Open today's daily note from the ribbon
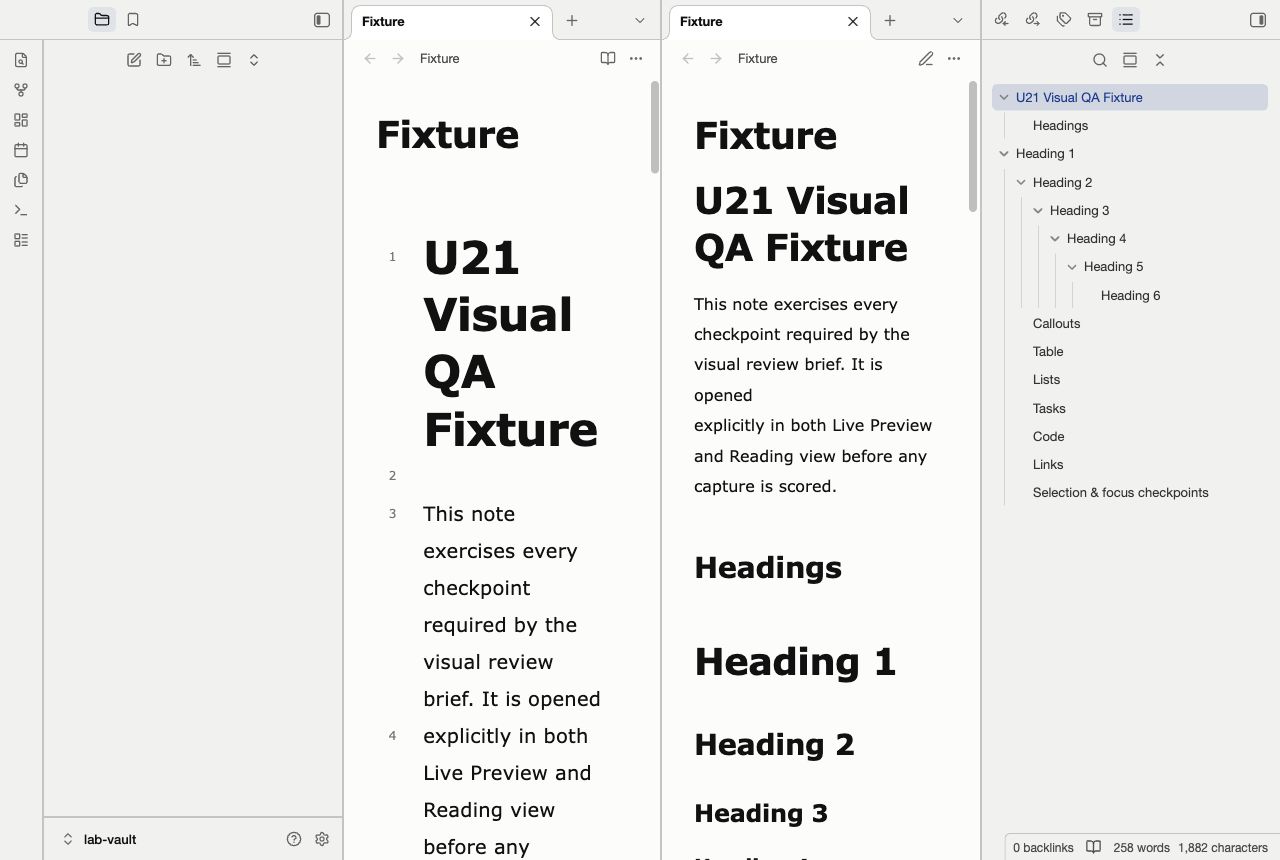This screenshot has width=1280, height=860. [21, 150]
